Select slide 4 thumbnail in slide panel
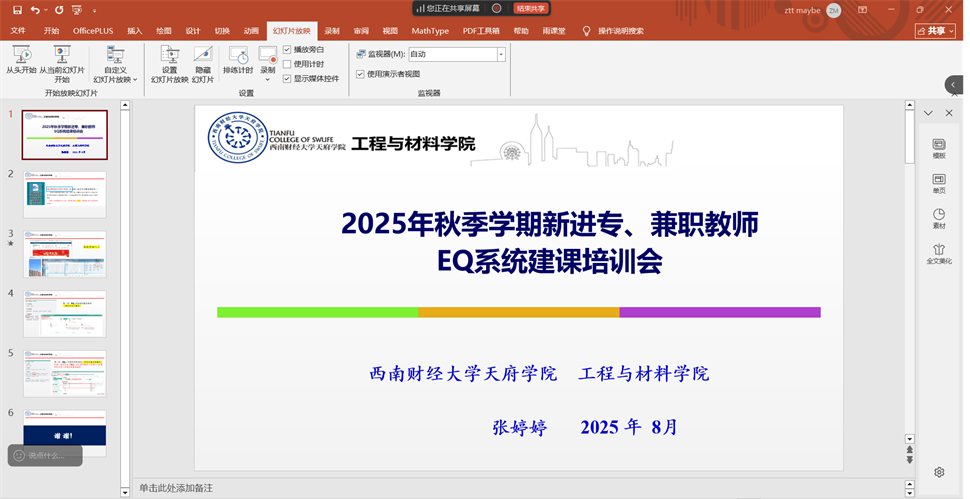Image resolution: width=970 pixels, height=499 pixels. 64,314
